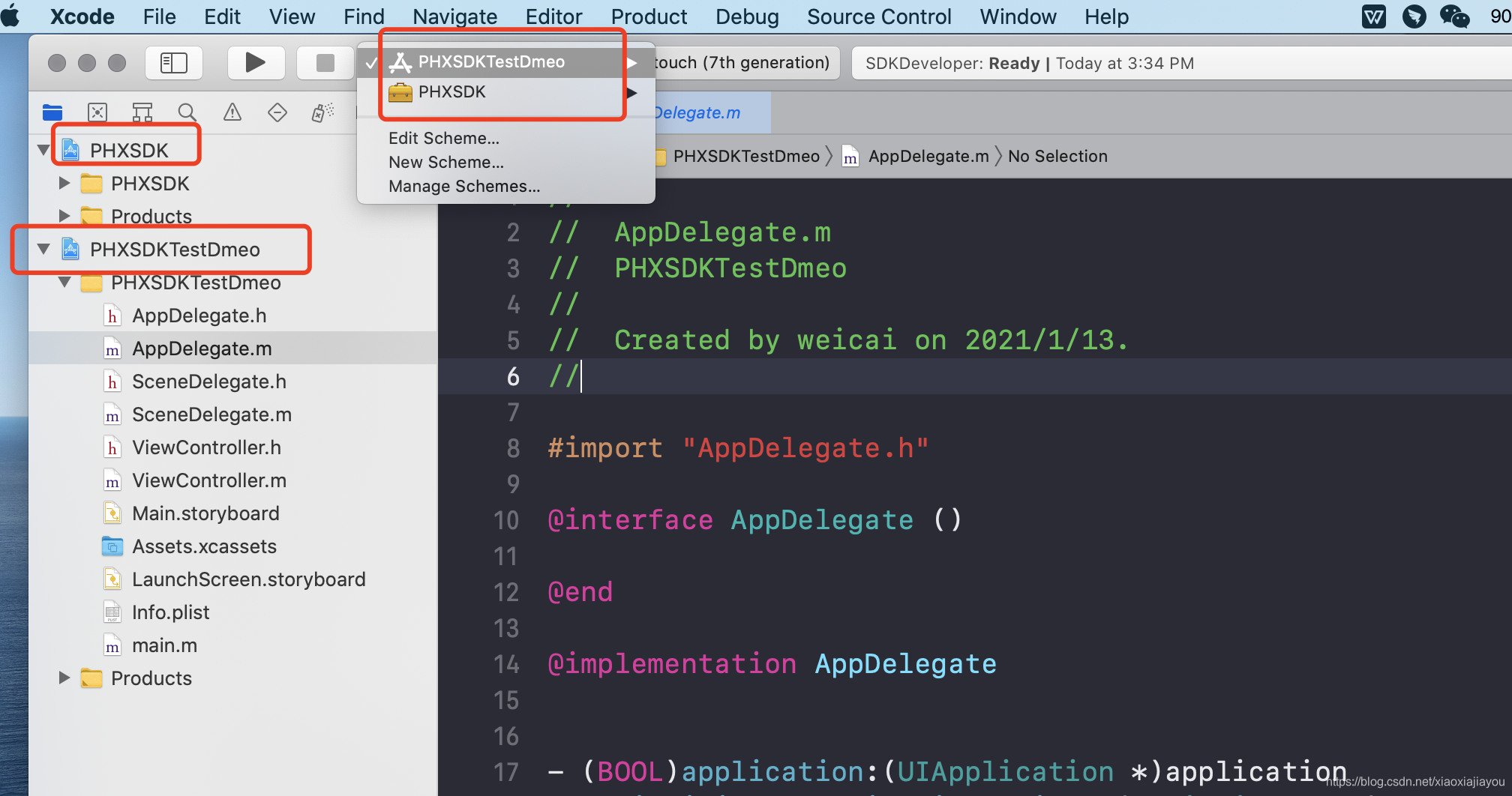Open ViewController.m file
The height and width of the screenshot is (796, 1512).
click(x=209, y=480)
